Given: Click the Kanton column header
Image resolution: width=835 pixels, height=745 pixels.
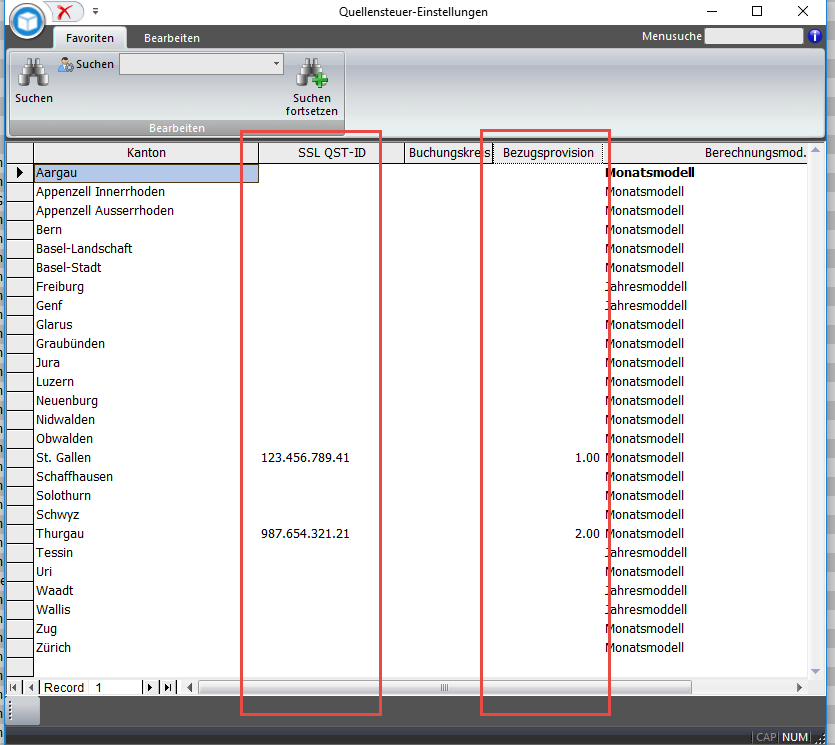Looking at the screenshot, I should click(146, 153).
